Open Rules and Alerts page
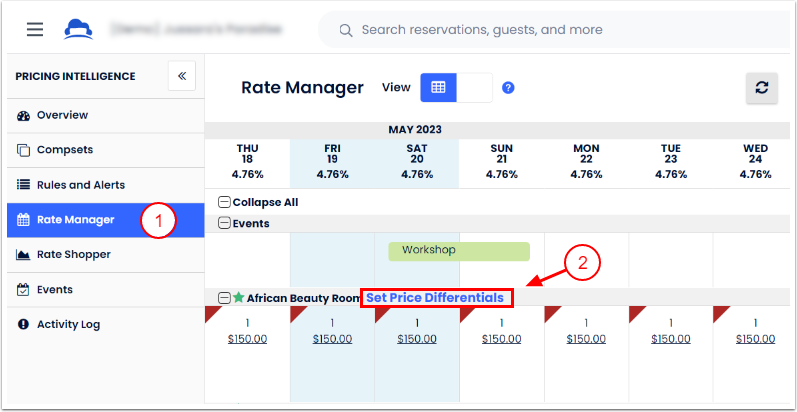This screenshot has height=412, width=797. coord(106,185)
